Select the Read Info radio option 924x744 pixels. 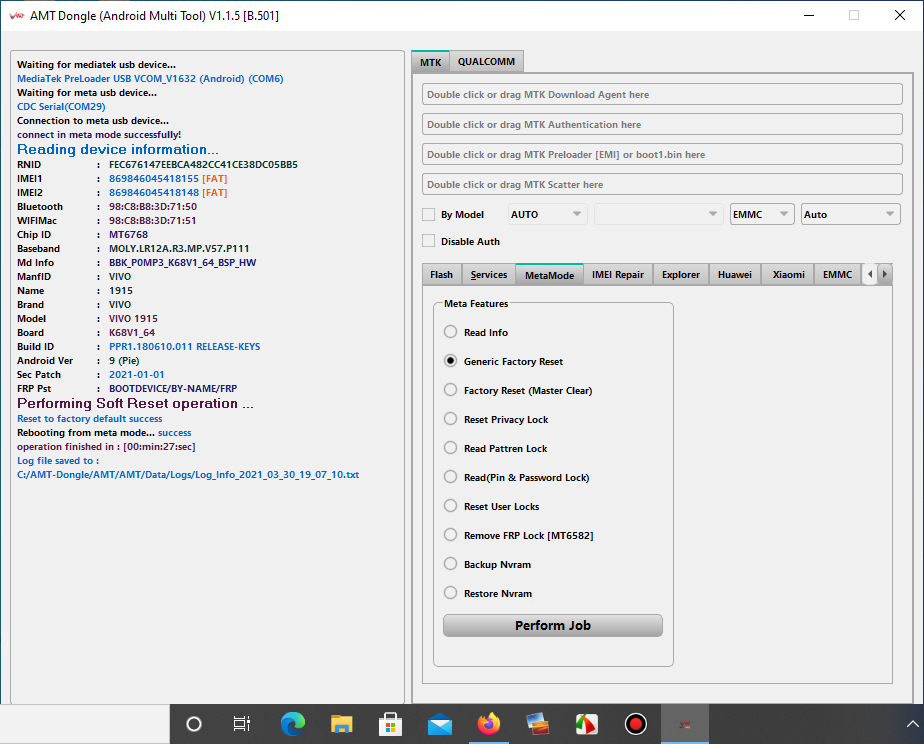[x=451, y=332]
